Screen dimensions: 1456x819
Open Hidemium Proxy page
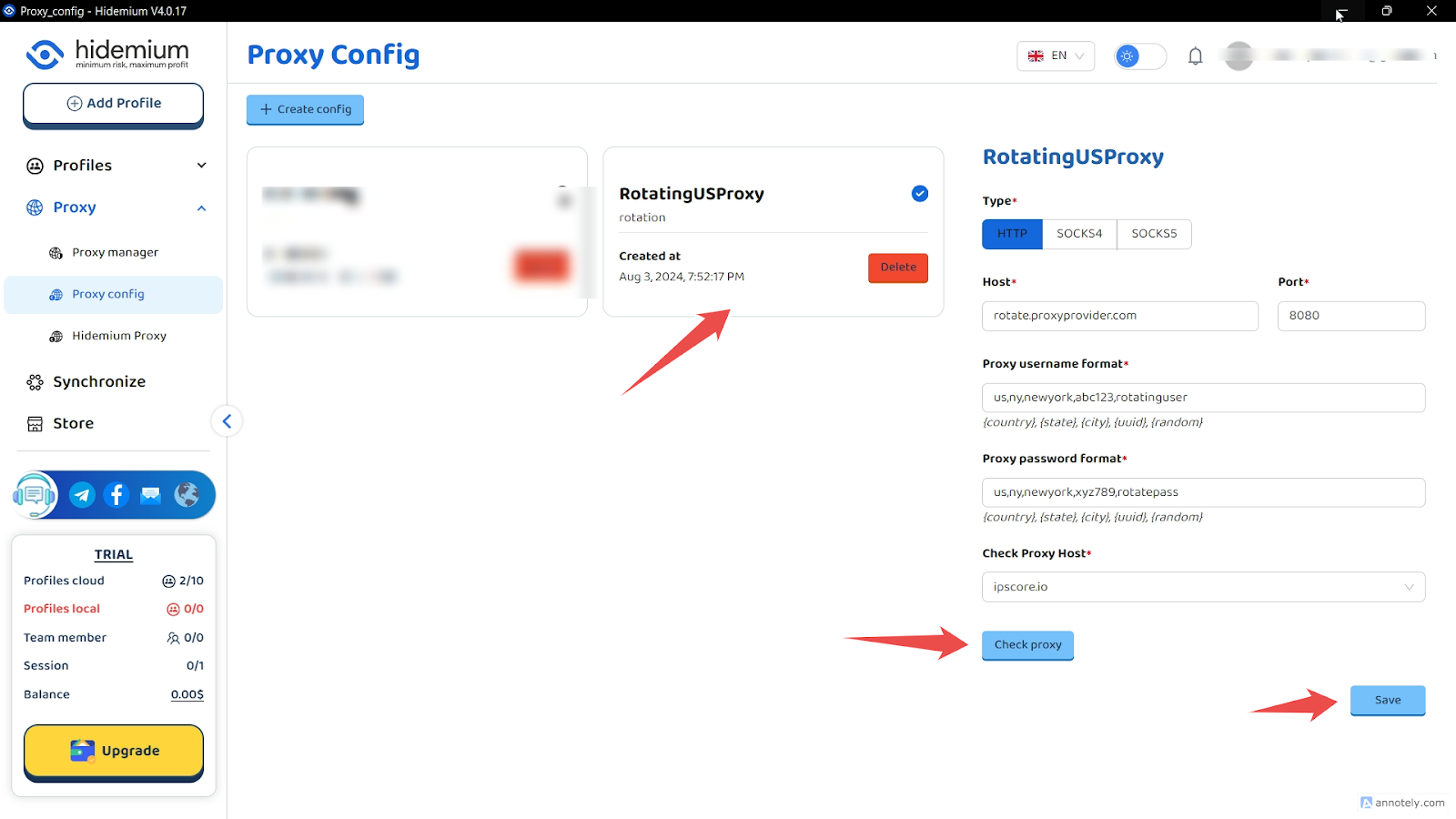pos(119,337)
